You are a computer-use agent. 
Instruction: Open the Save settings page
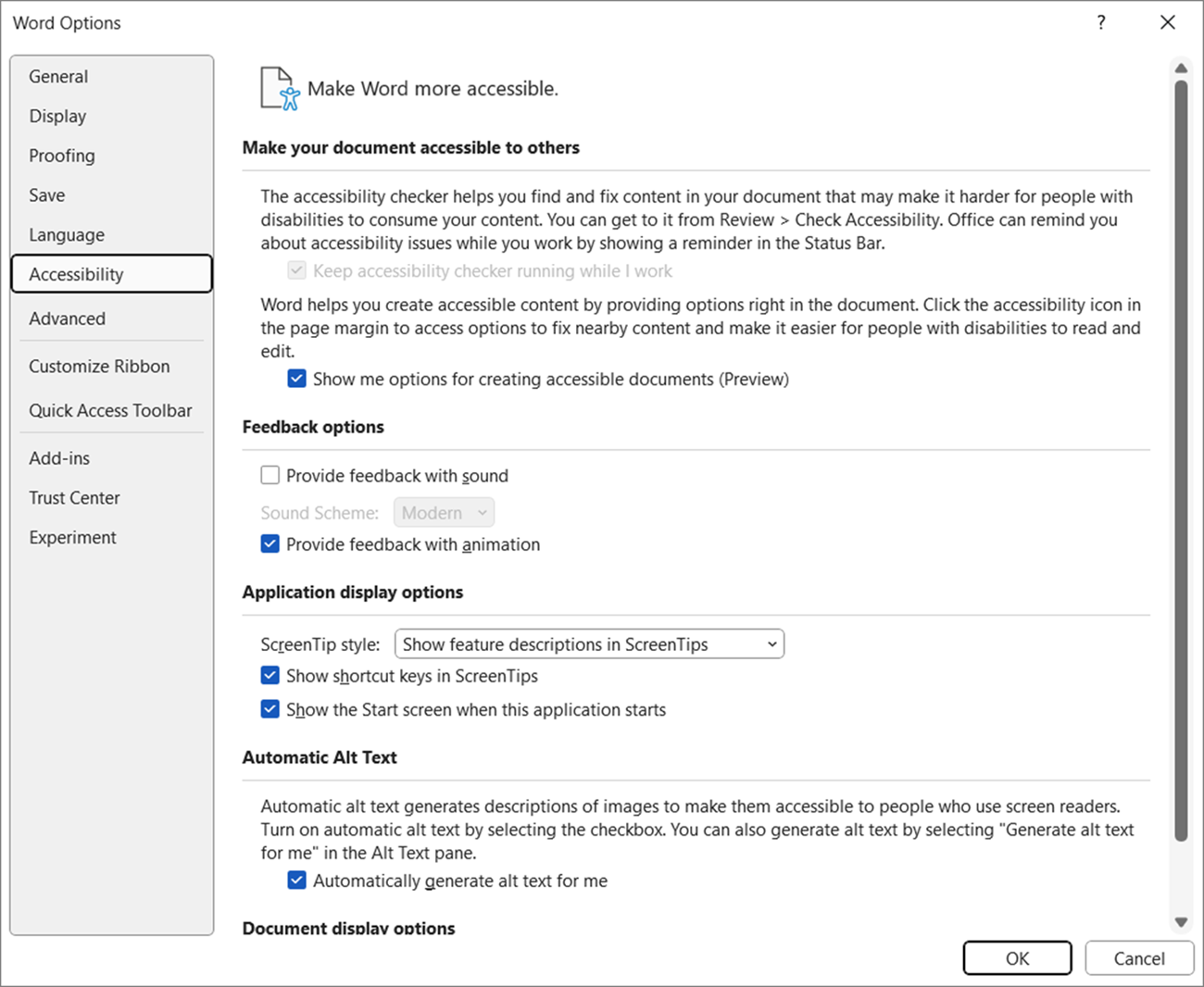pyautogui.click(x=46, y=194)
